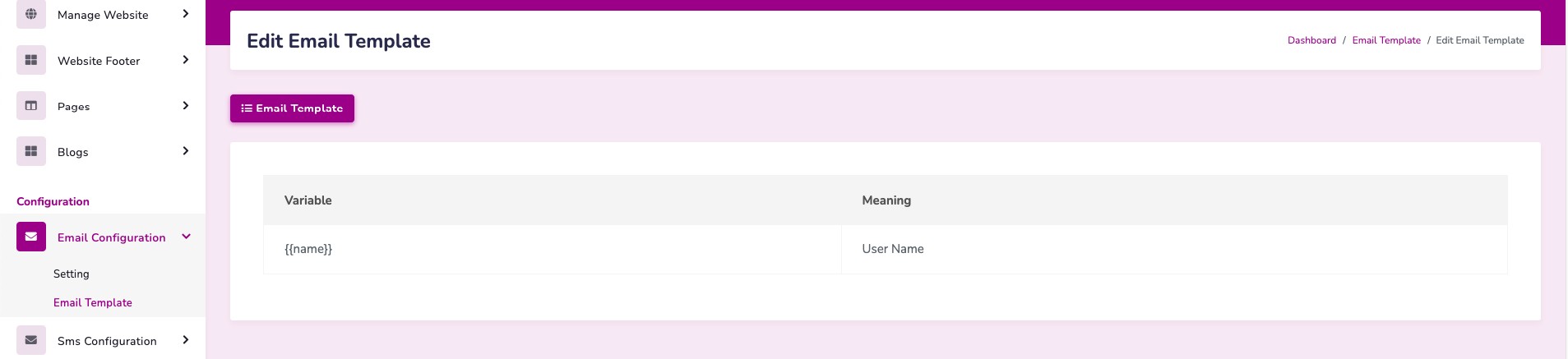Click list icon on Email Template button
1568x359 pixels.
(247, 108)
